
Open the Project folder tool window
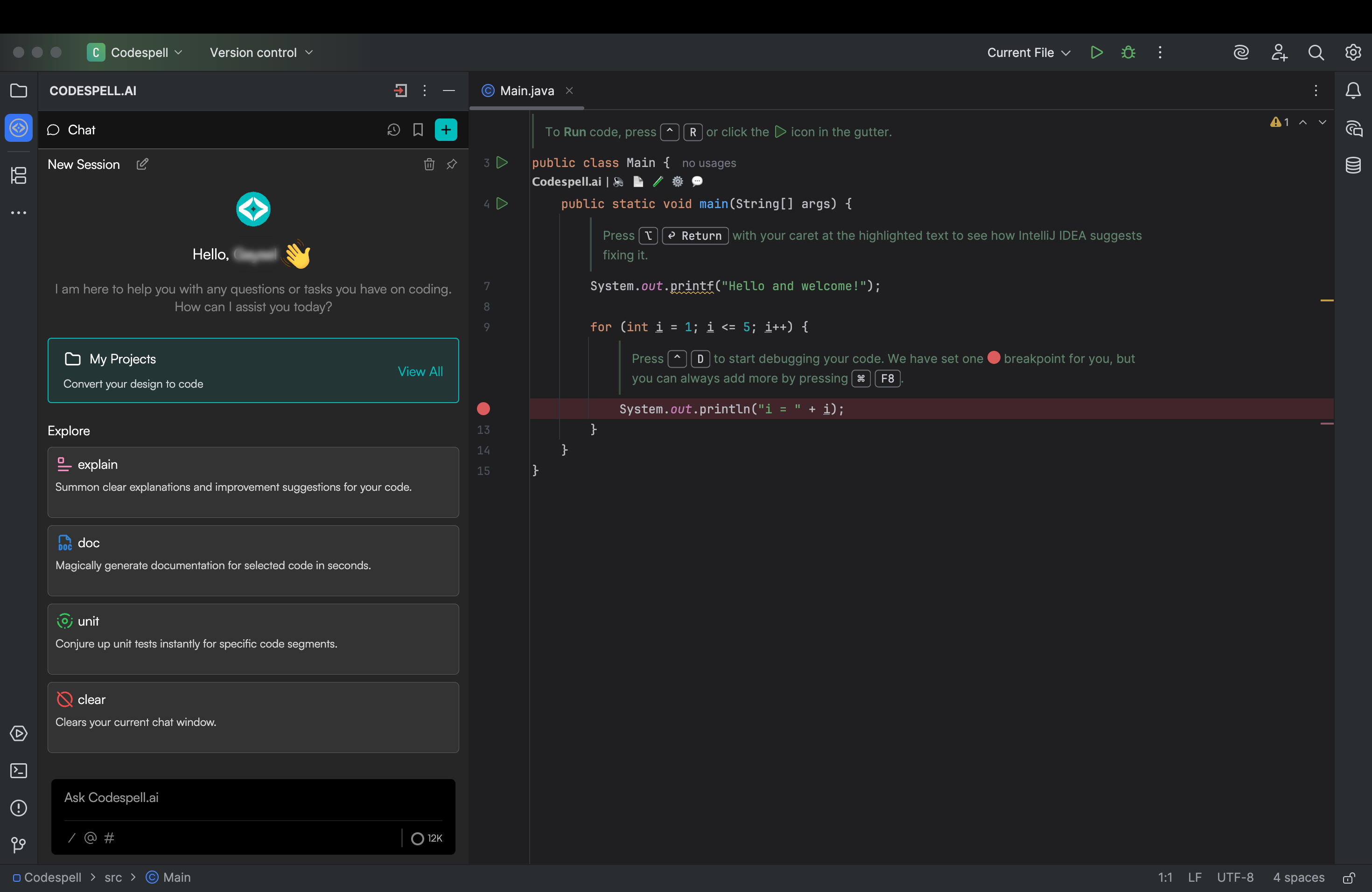(19, 91)
